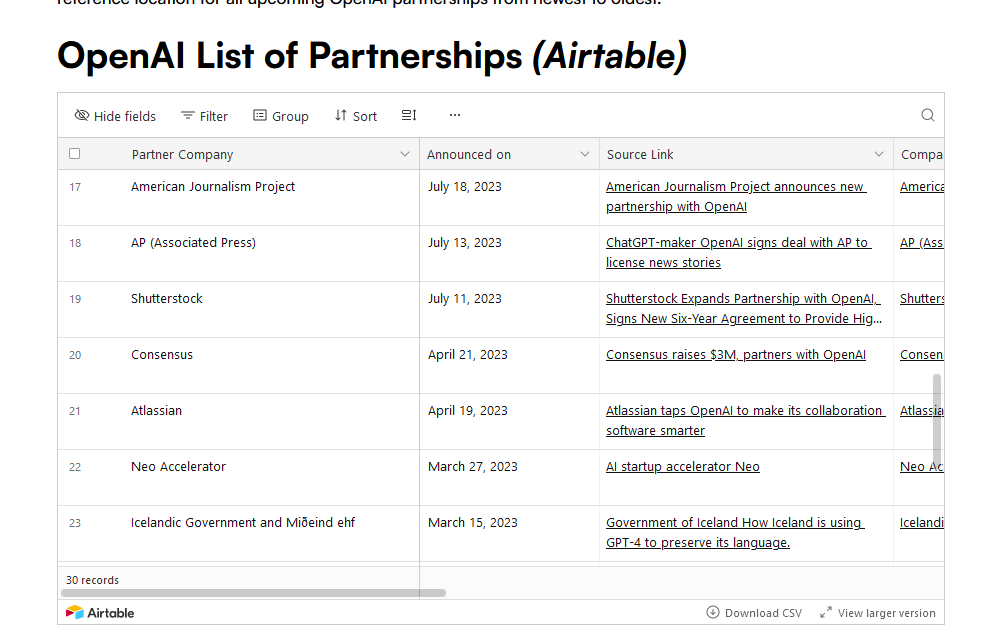The width and height of the screenshot is (993, 636).
Task: Select the Airtable logo
Action: pyautogui.click(x=98, y=612)
